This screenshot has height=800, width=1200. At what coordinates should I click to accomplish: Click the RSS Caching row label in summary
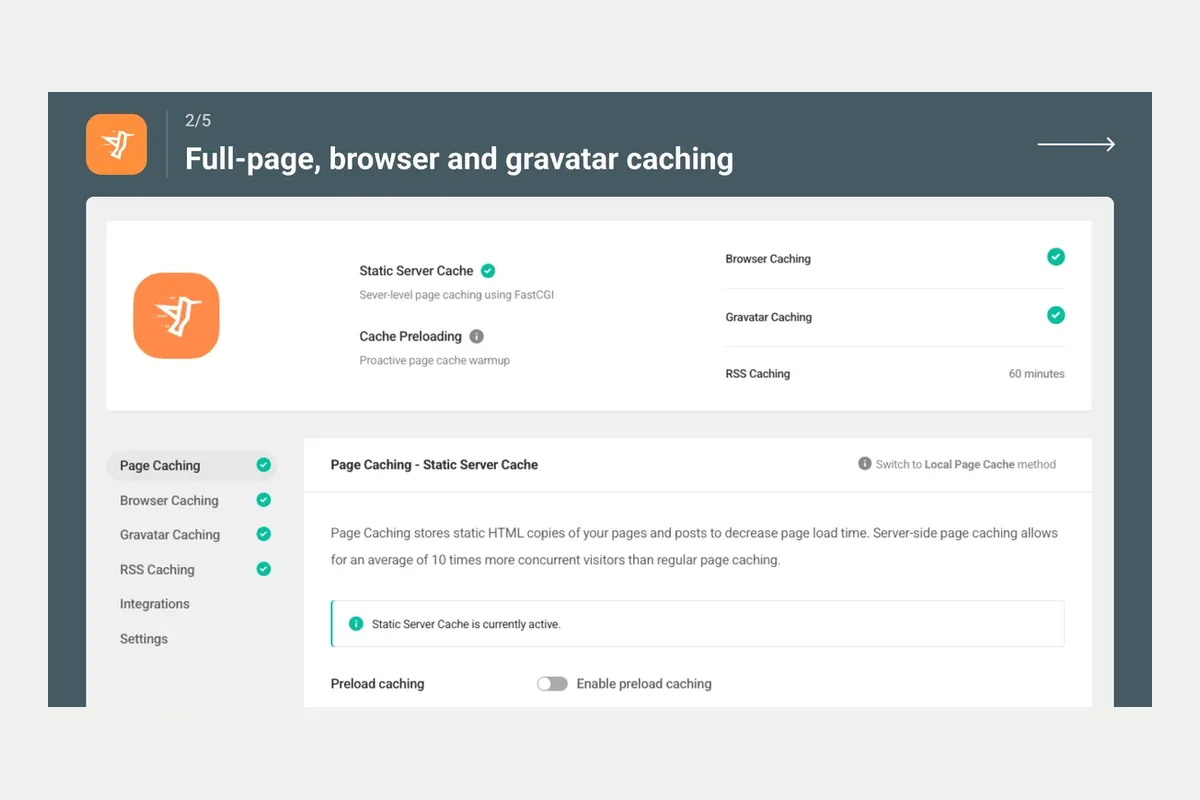(x=758, y=374)
